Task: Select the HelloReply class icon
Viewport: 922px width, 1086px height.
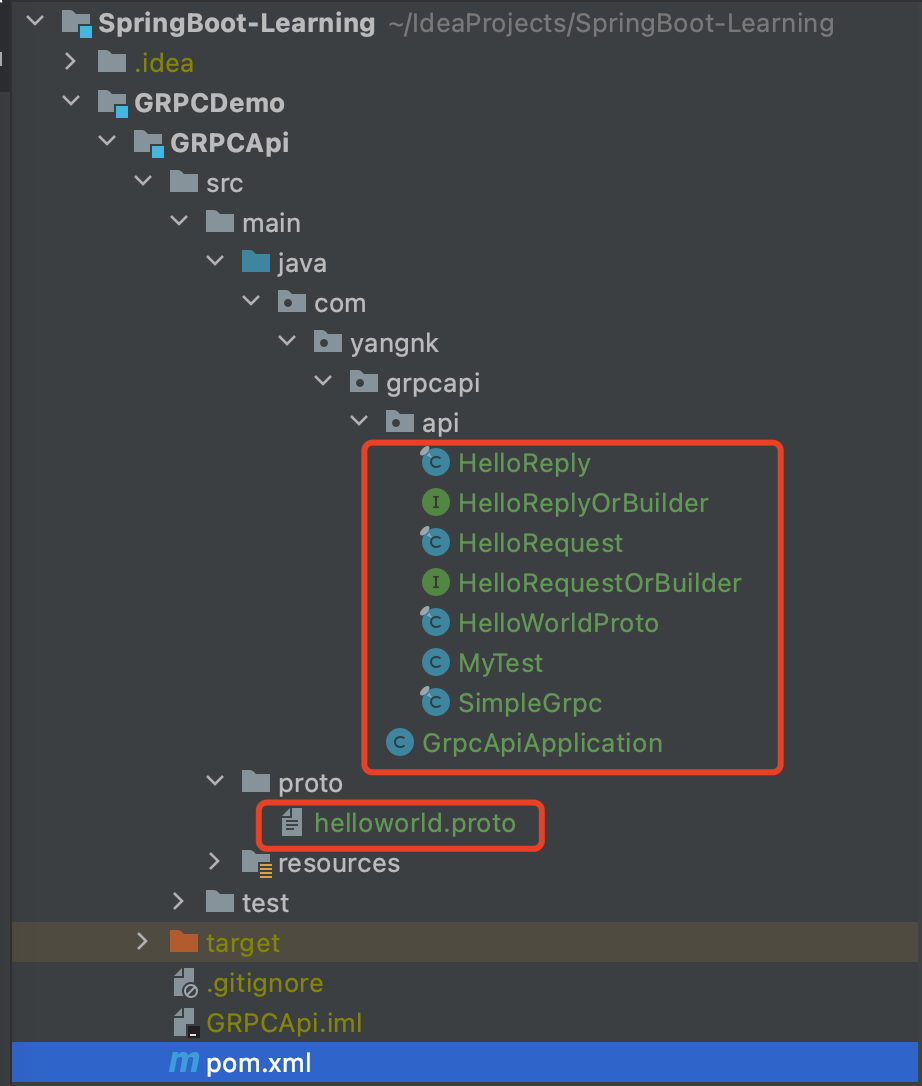Action: (x=434, y=462)
